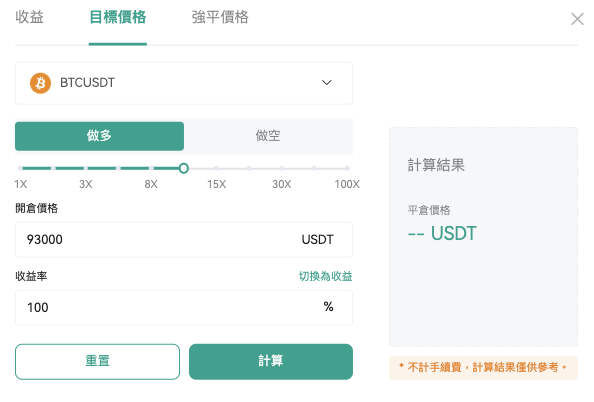This screenshot has width=594, height=402.
Task: Click the 重置 reset button
Action: [97, 361]
